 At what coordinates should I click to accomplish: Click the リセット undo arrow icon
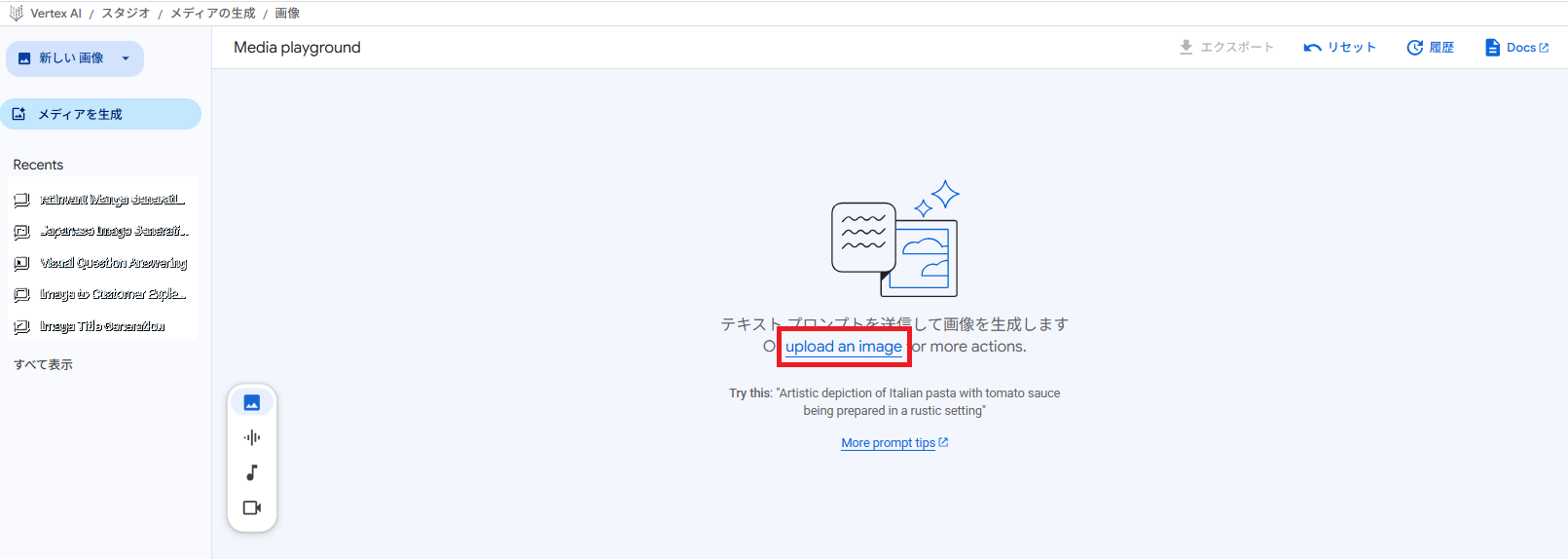[1312, 48]
